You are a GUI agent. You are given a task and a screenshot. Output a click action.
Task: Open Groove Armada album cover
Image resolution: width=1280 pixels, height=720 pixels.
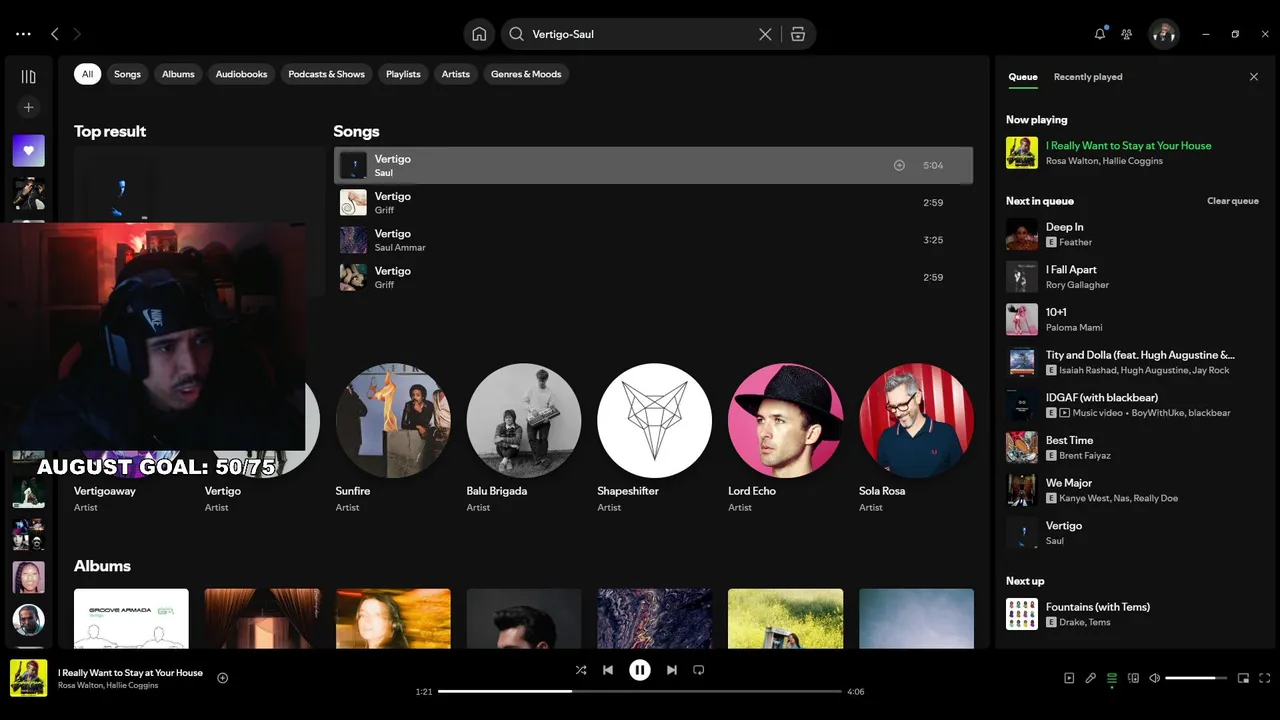click(x=131, y=618)
